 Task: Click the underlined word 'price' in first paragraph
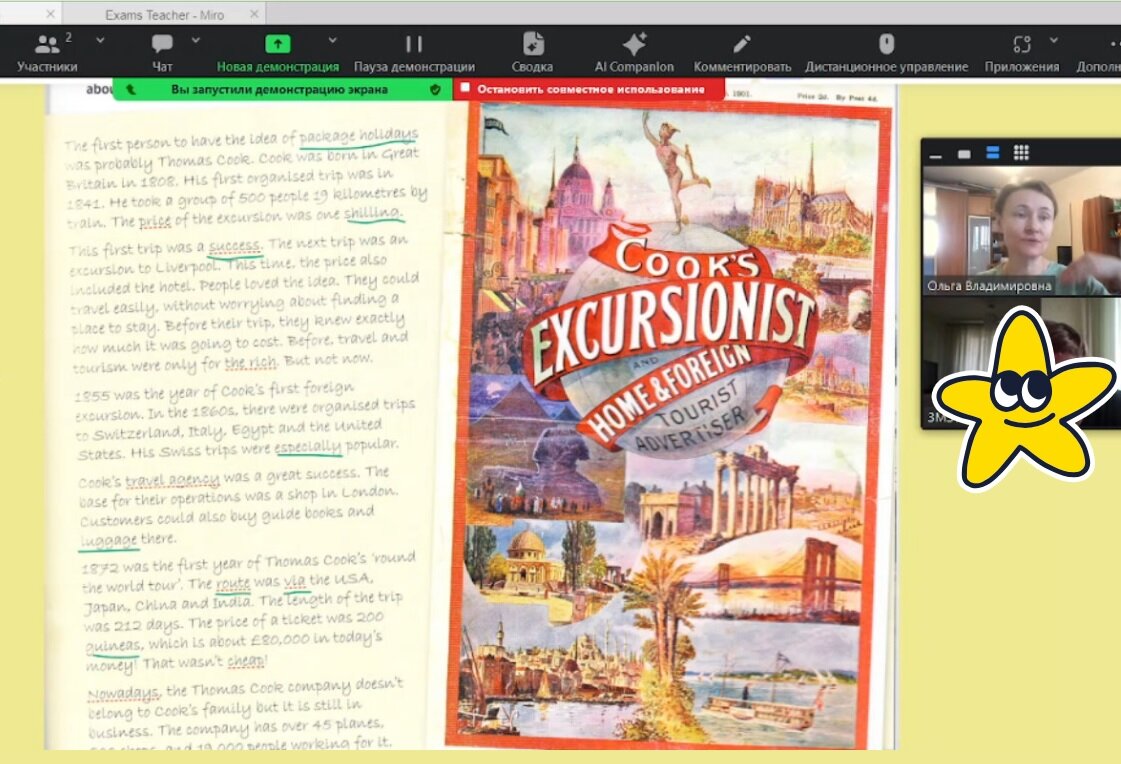click(x=155, y=222)
